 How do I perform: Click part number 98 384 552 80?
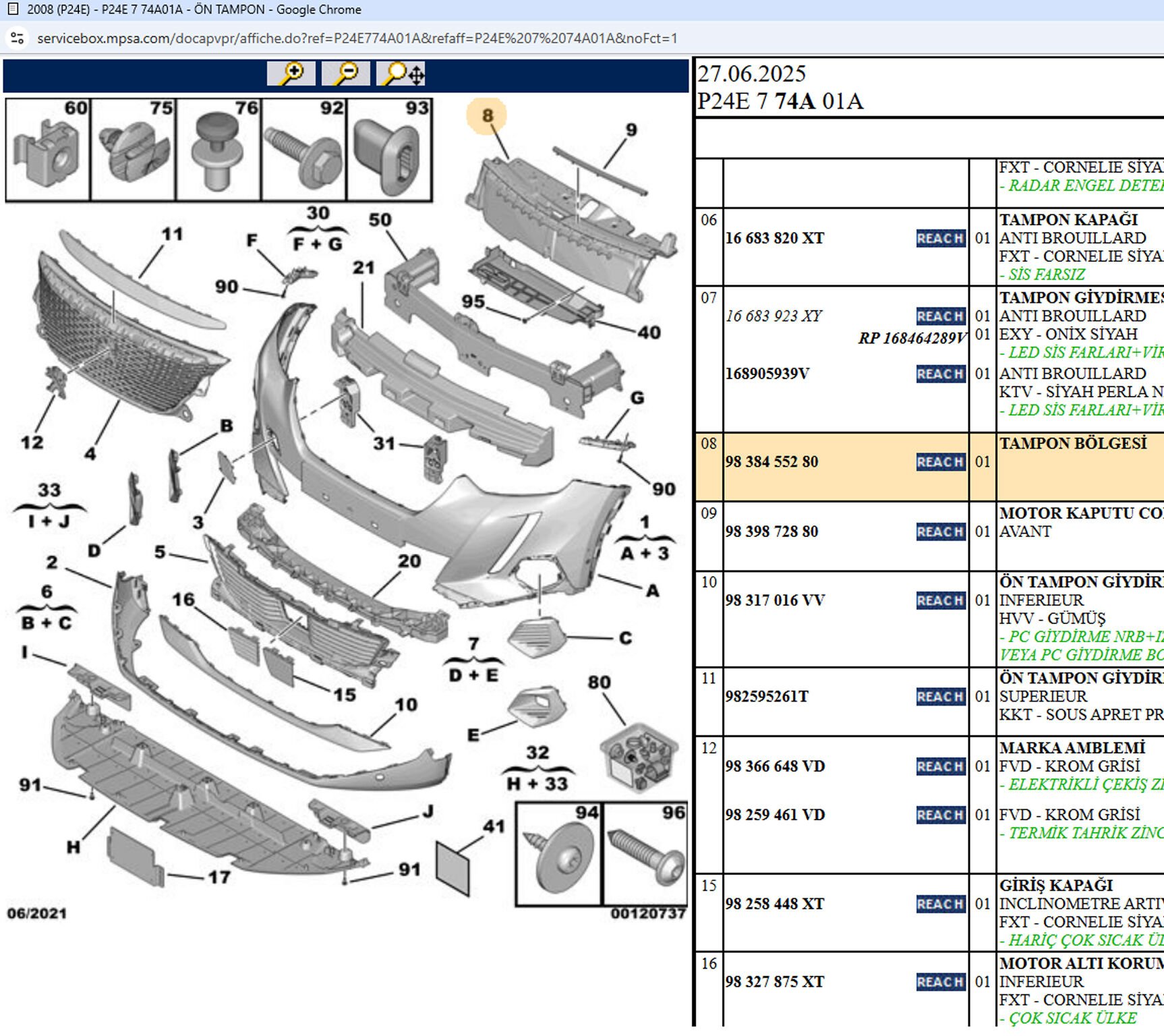click(x=772, y=462)
